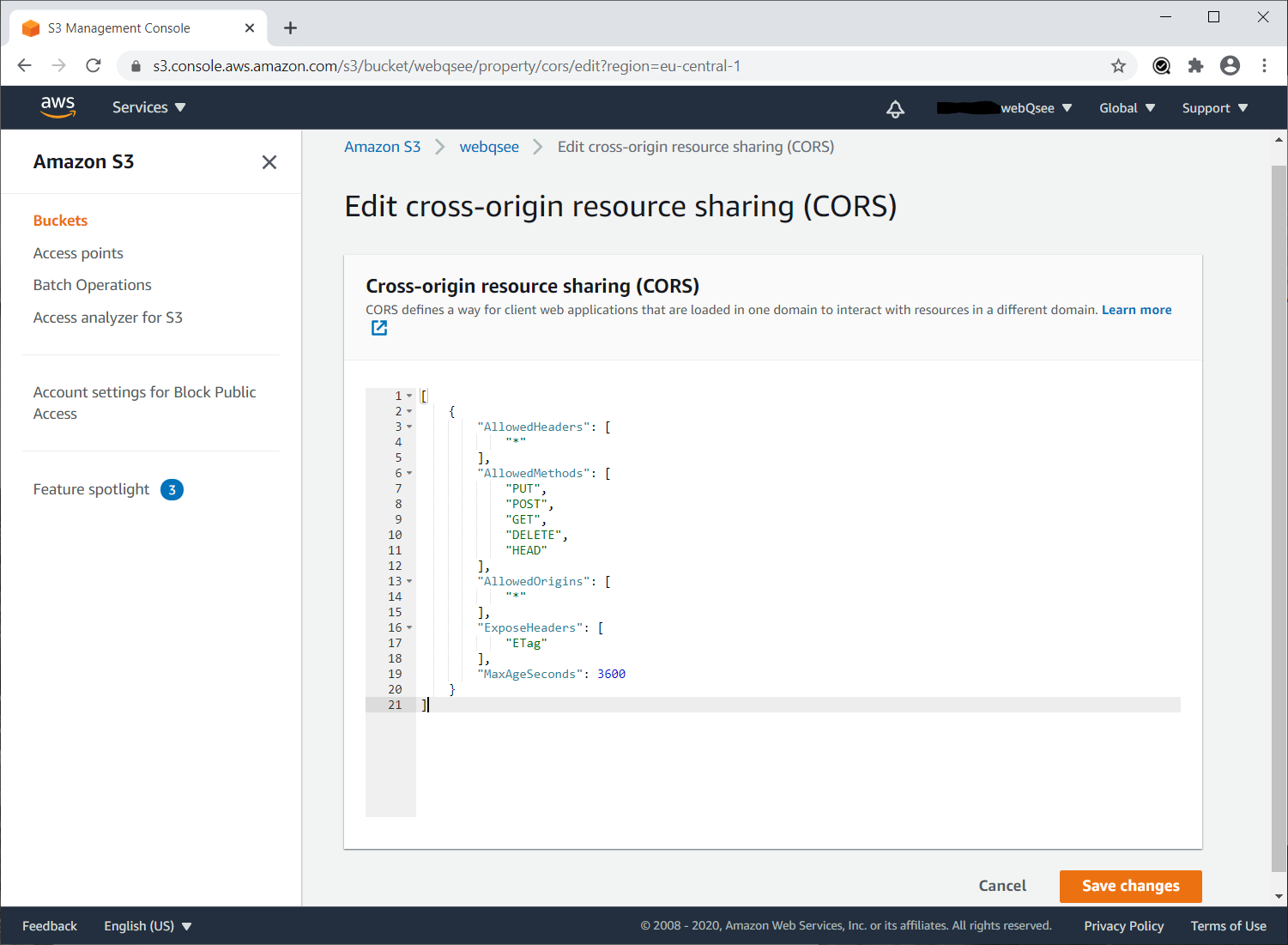Select Buckets in the sidebar
The width and height of the screenshot is (1288, 945).
[60, 221]
